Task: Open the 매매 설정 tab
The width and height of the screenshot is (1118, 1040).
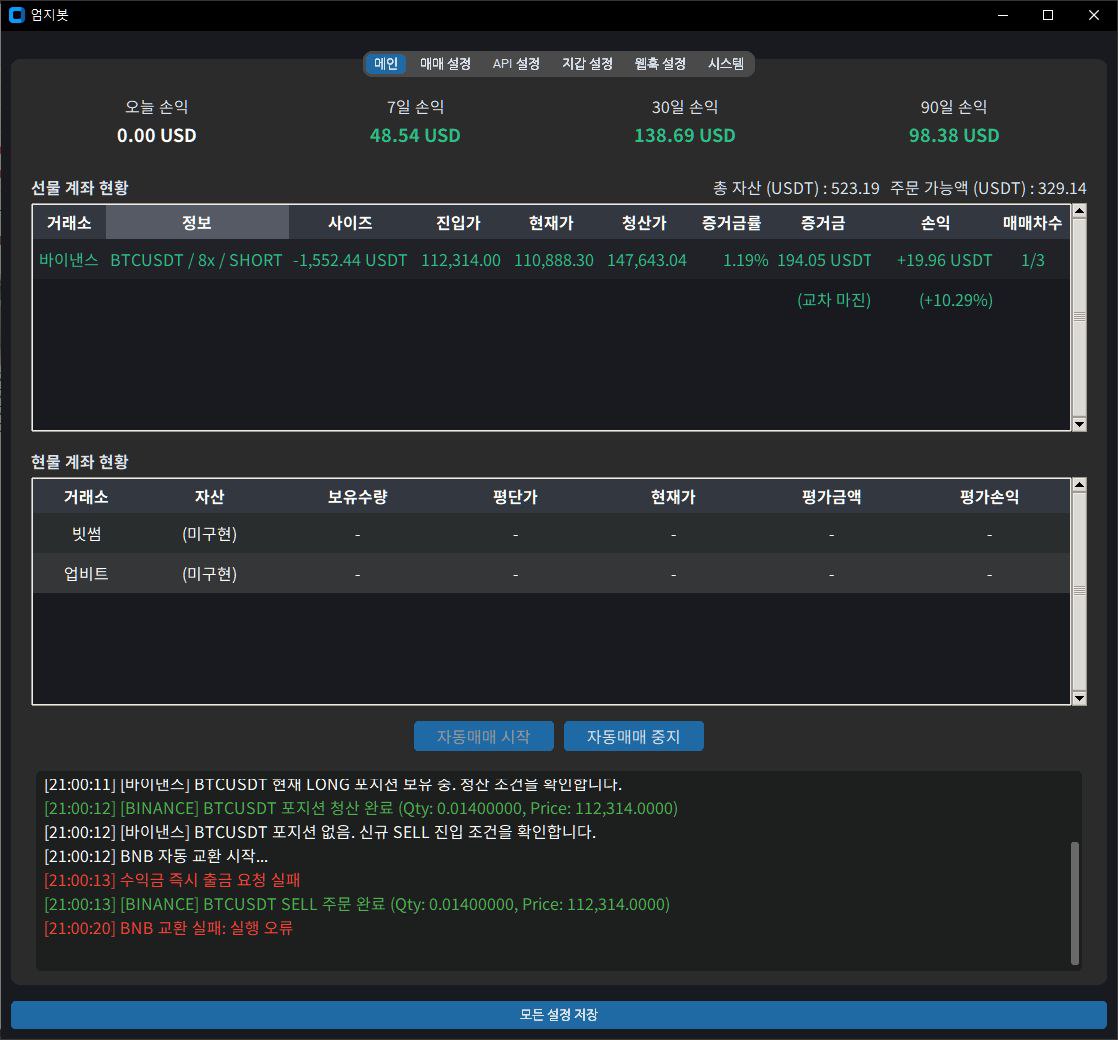Action: [445, 64]
